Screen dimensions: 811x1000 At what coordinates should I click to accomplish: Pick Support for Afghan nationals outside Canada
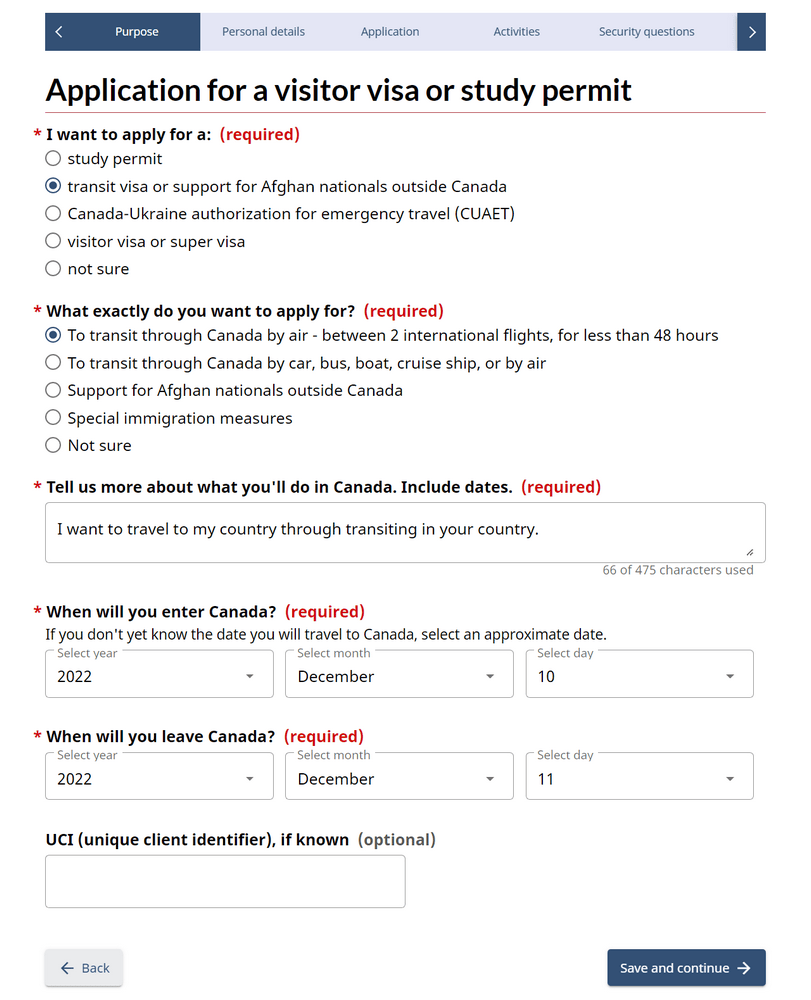(x=53, y=391)
